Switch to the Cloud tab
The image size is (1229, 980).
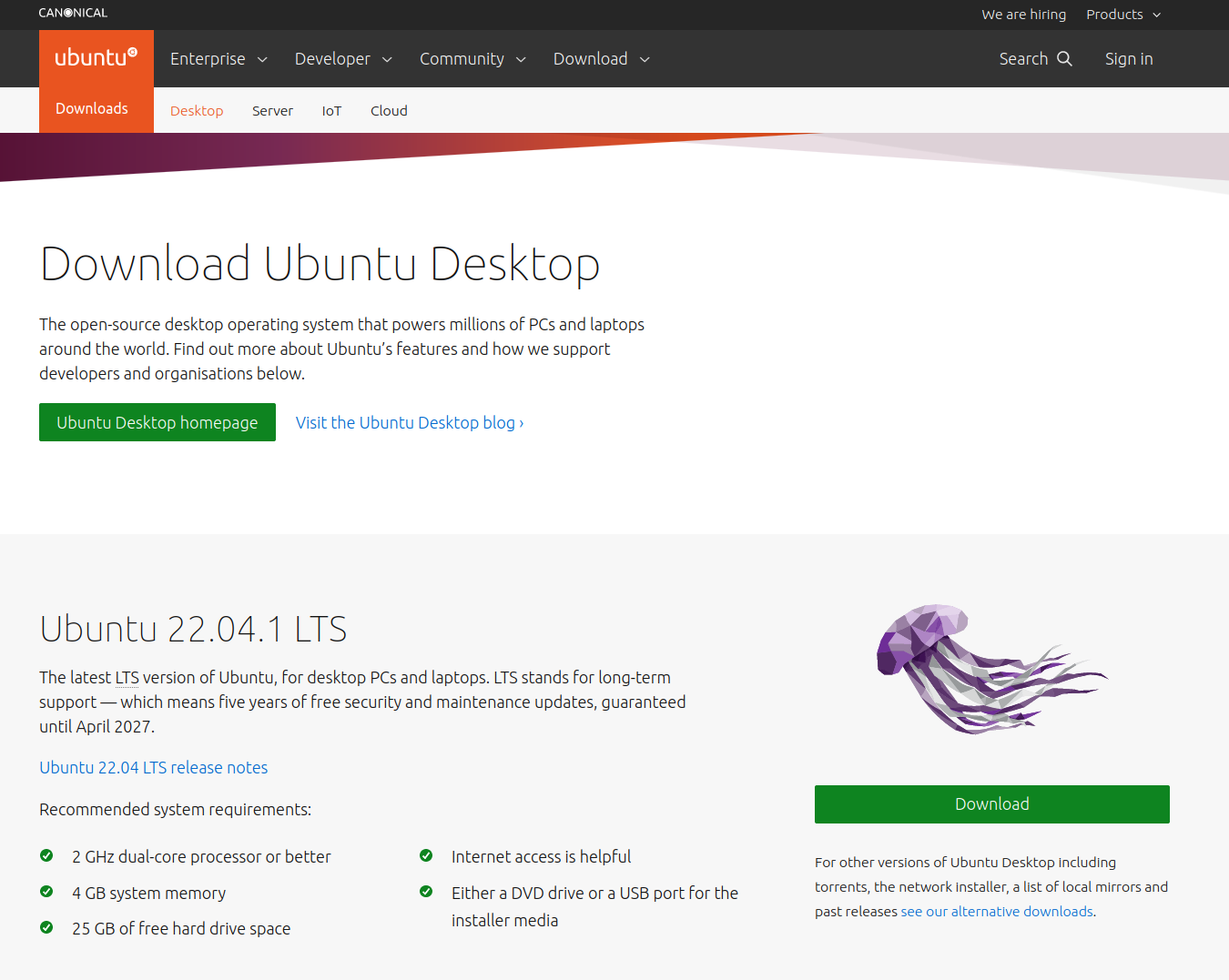click(389, 111)
